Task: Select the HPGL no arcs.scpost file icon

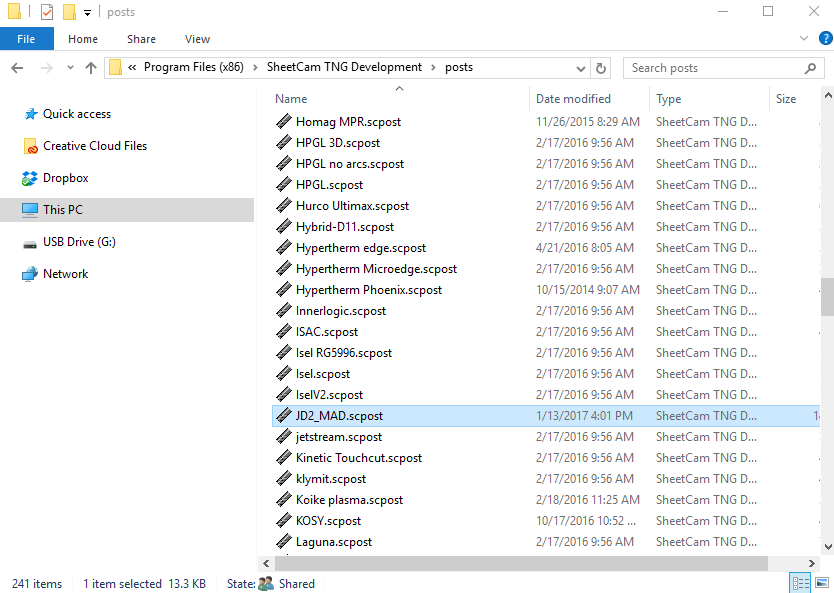Action: [x=284, y=163]
